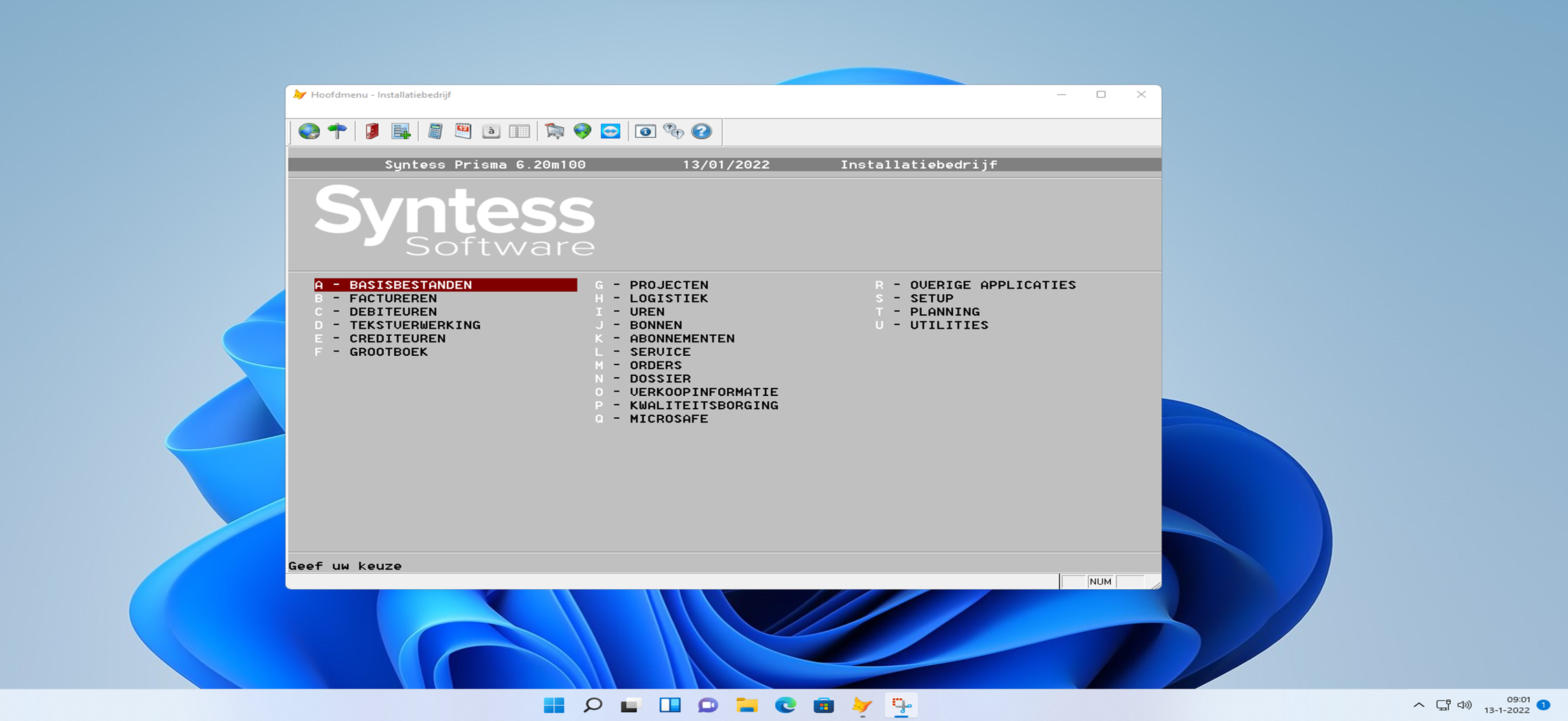Screen dimensions: 1568x721
Task: Expand the system tray hidden icons chevron
Action: point(1418,705)
